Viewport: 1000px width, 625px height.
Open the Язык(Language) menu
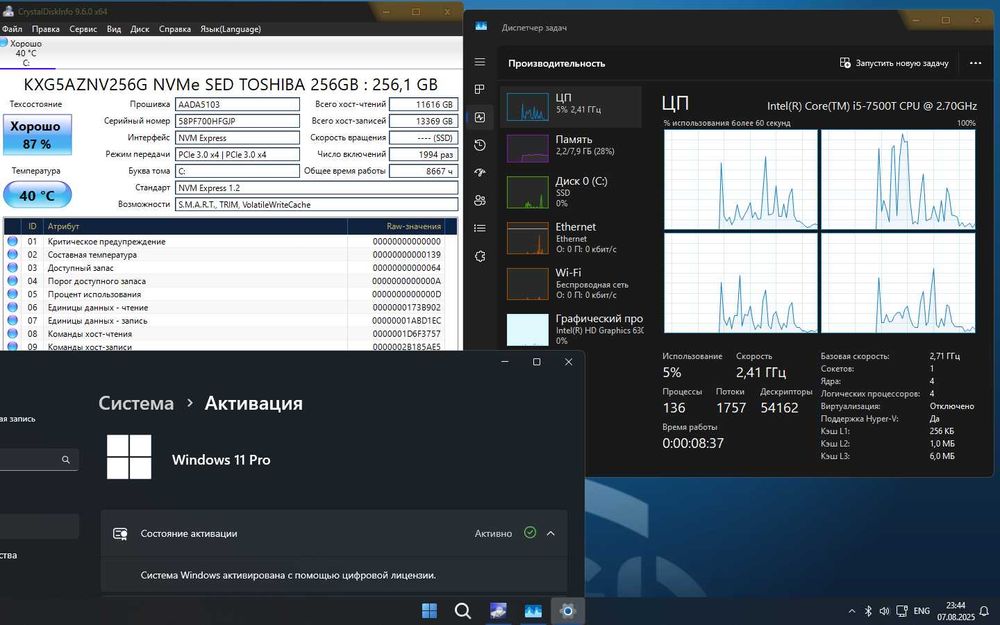pyautogui.click(x=230, y=29)
